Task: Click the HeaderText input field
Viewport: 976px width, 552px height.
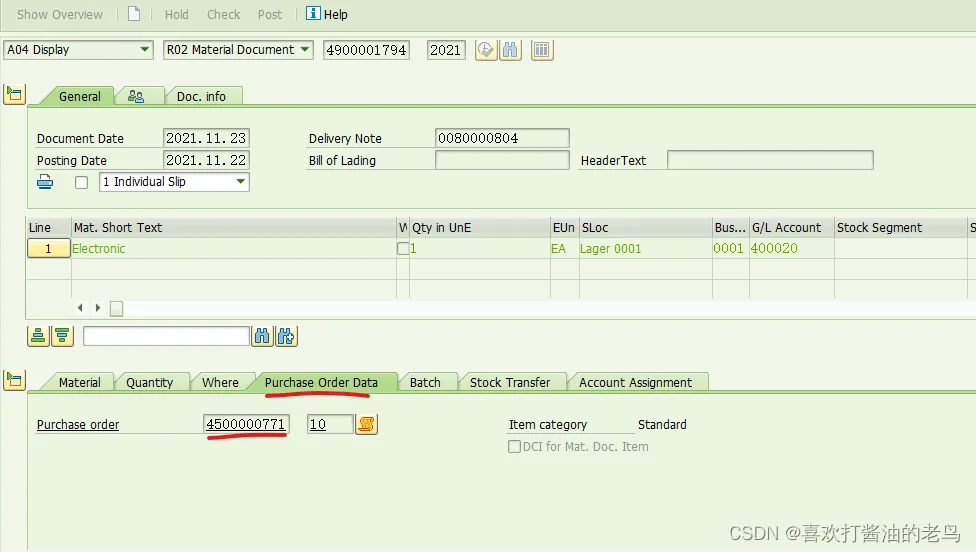Action: (770, 160)
